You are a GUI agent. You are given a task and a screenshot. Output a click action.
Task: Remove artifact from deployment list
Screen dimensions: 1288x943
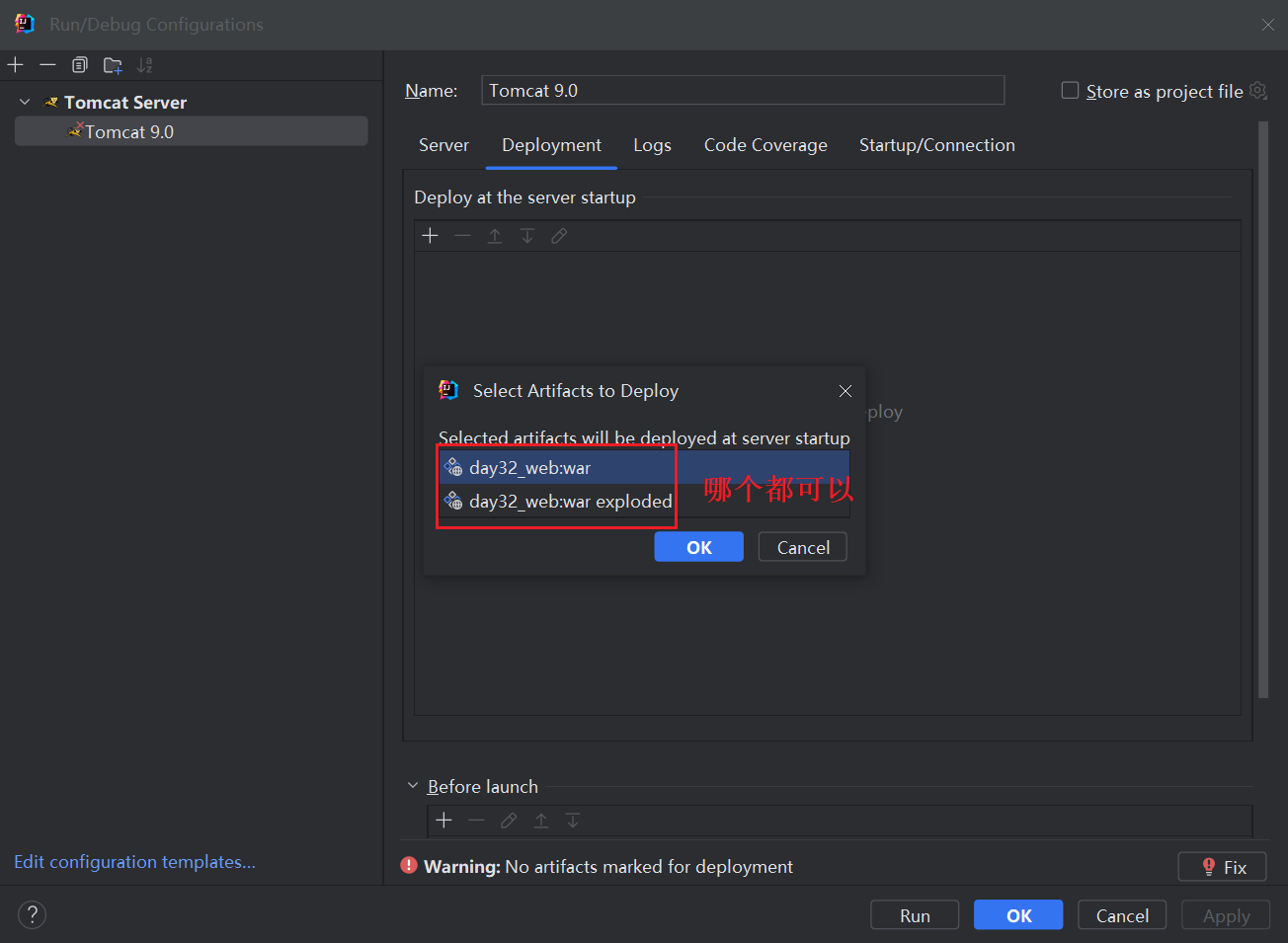pos(462,236)
